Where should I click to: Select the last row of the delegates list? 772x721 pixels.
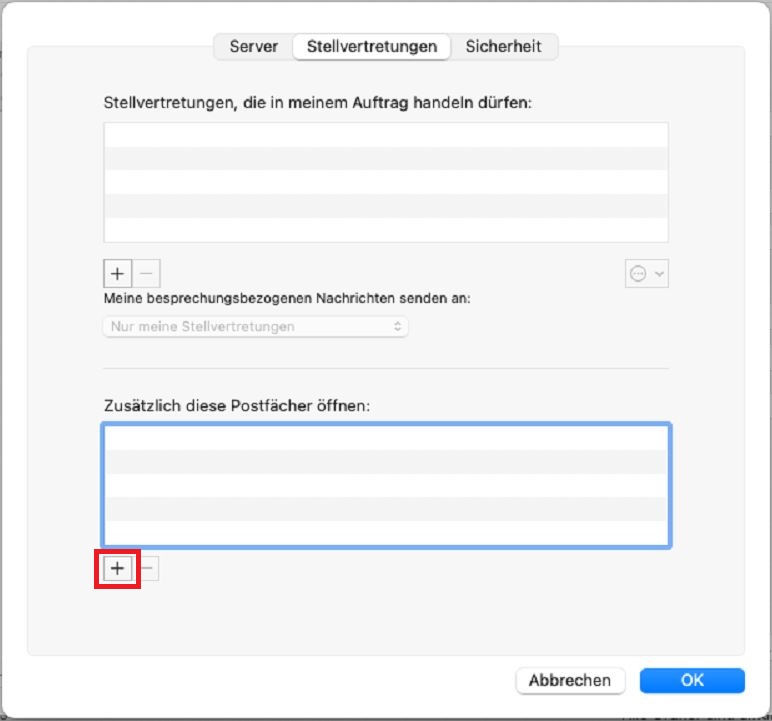[x=386, y=229]
